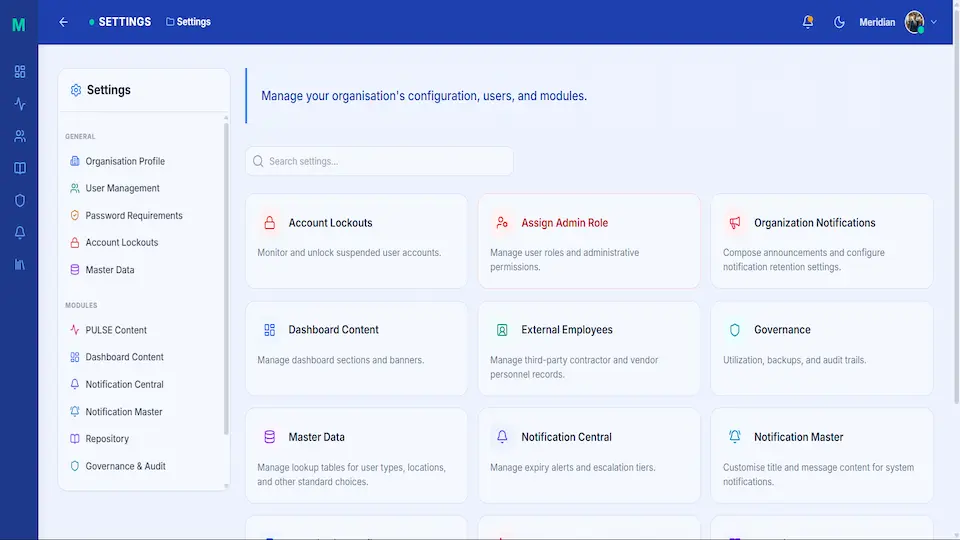
Task: Toggle dark mode moon icon
Action: [839, 22]
